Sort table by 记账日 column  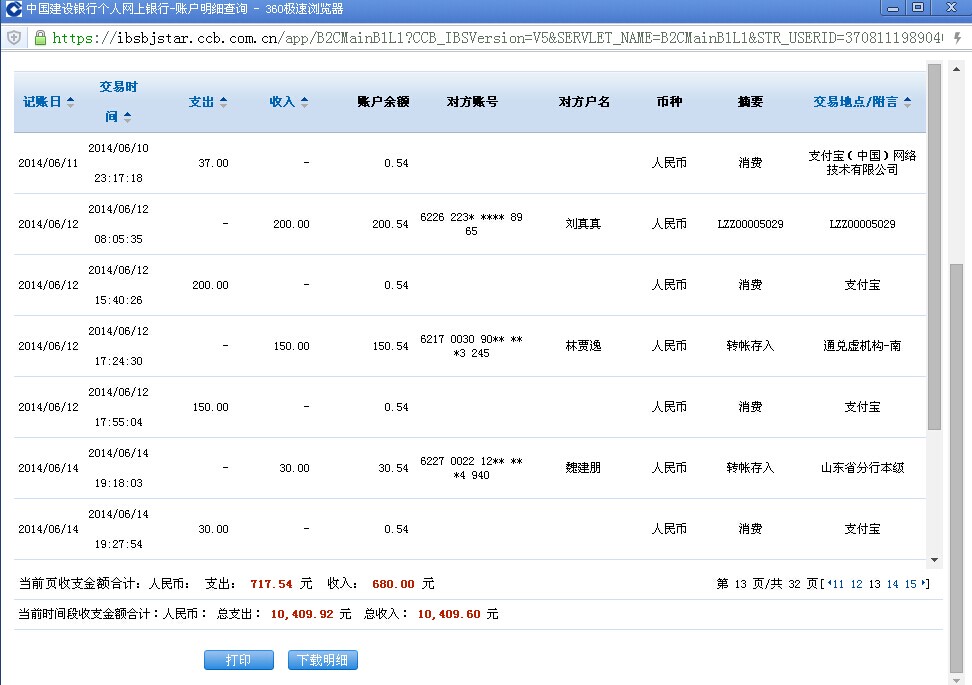click(x=48, y=102)
